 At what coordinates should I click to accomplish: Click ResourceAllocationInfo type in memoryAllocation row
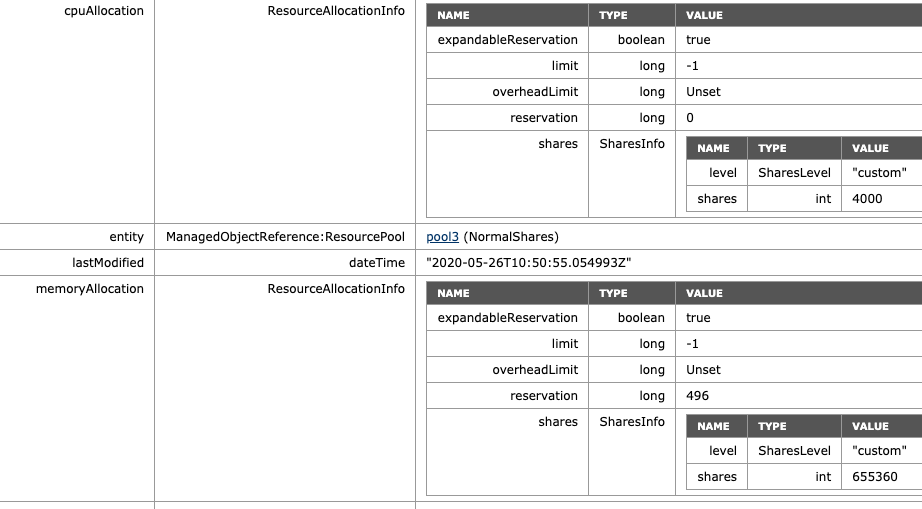coord(336,289)
